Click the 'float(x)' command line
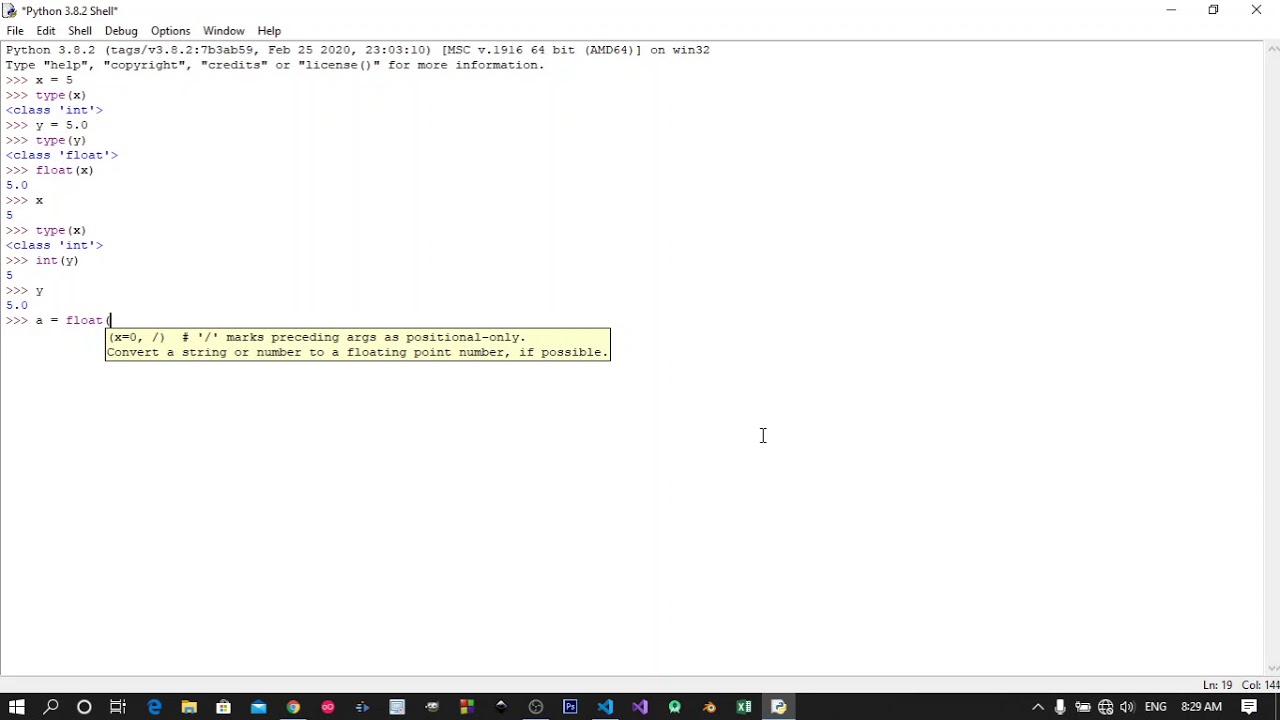The height and width of the screenshot is (720, 1280). (65, 170)
